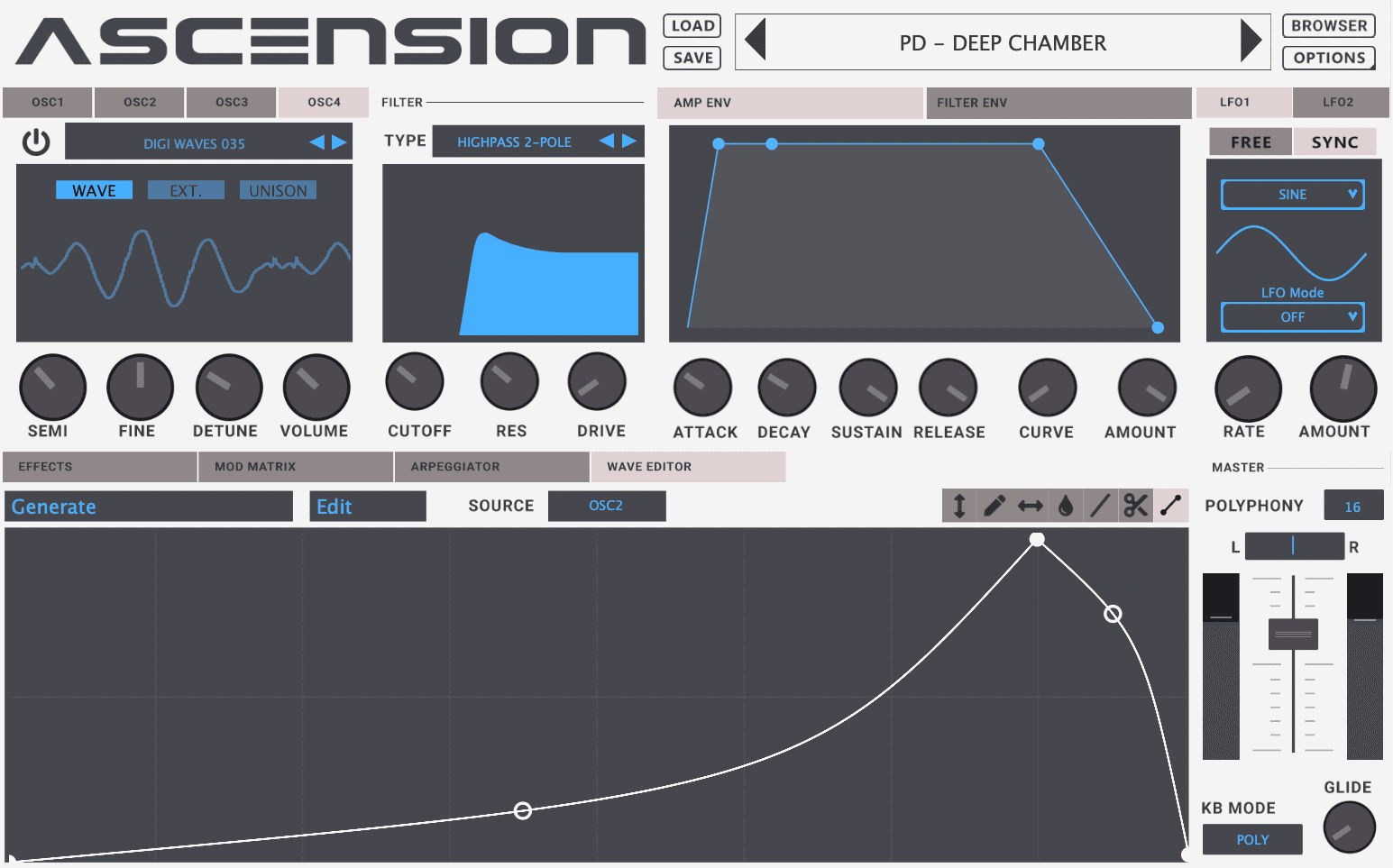Screen dimensions: 1393x868
Task: Open the WAVE EDITOR tab
Action: tap(688, 466)
